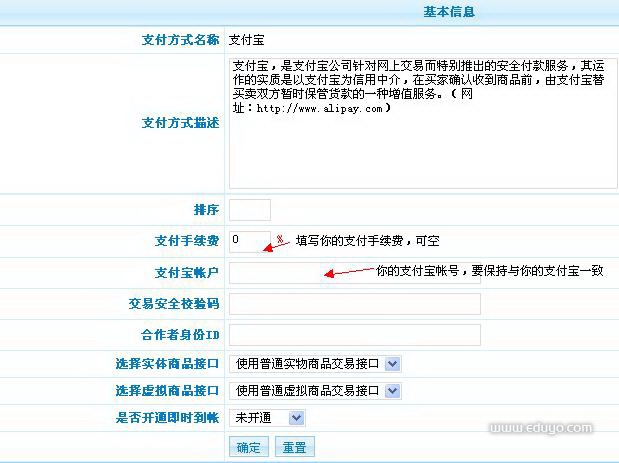Click the red % sign beside fee field

click(x=280, y=240)
